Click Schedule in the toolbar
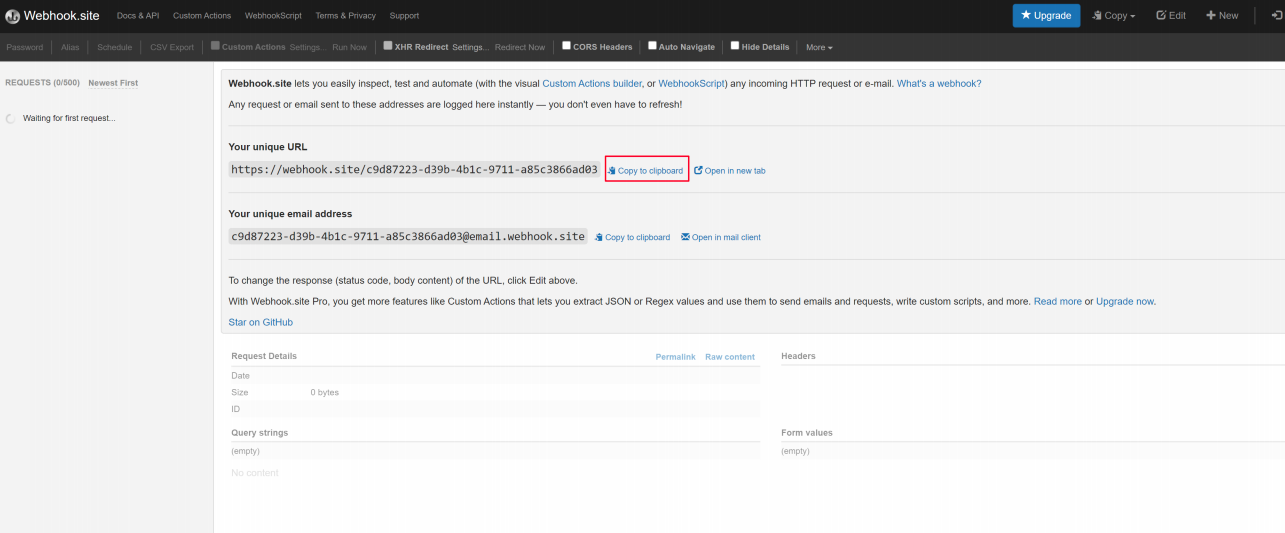Screen dimensions: 1285x533 tap(114, 47)
